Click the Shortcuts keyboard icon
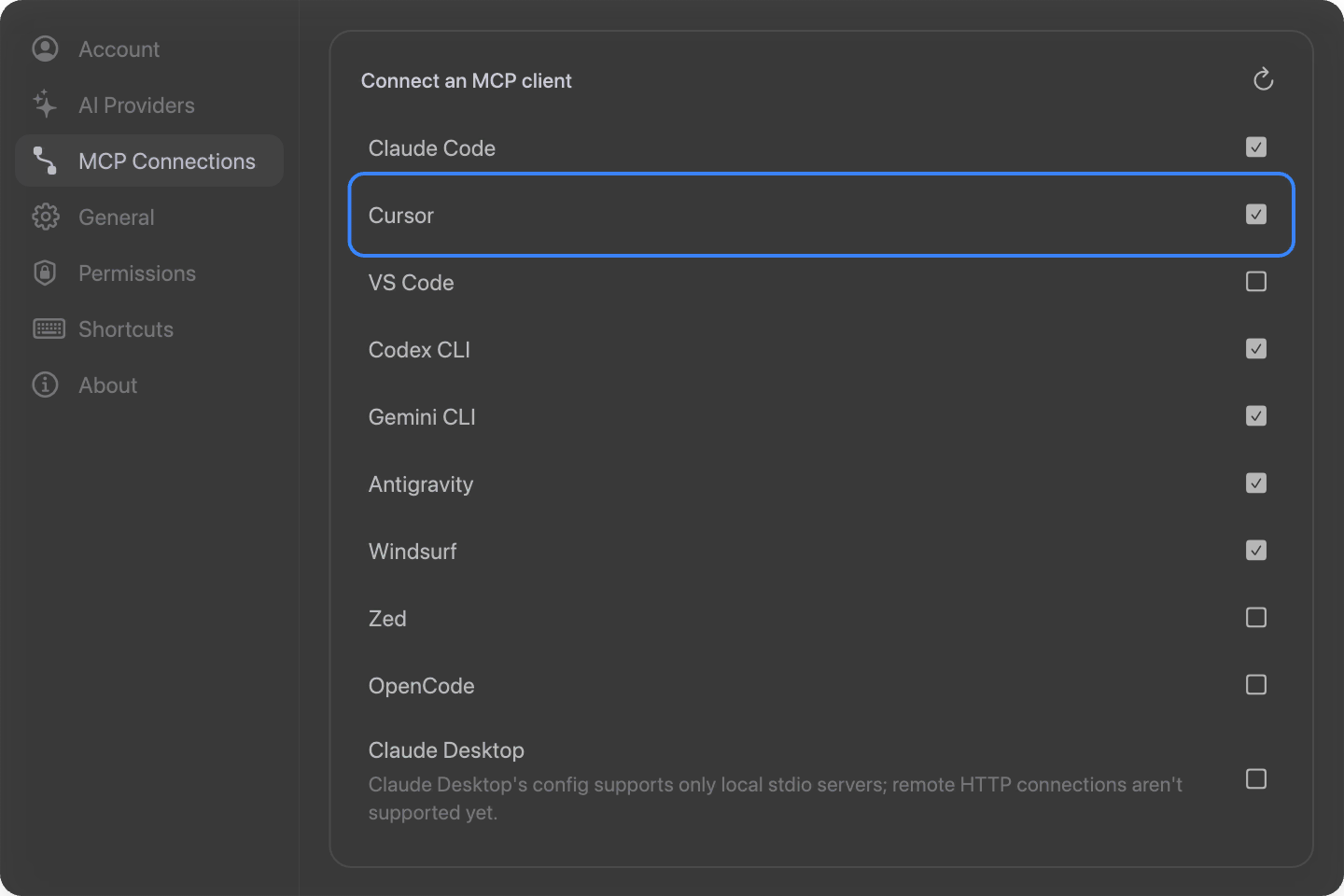Screen dimensions: 1344x896 (49, 329)
